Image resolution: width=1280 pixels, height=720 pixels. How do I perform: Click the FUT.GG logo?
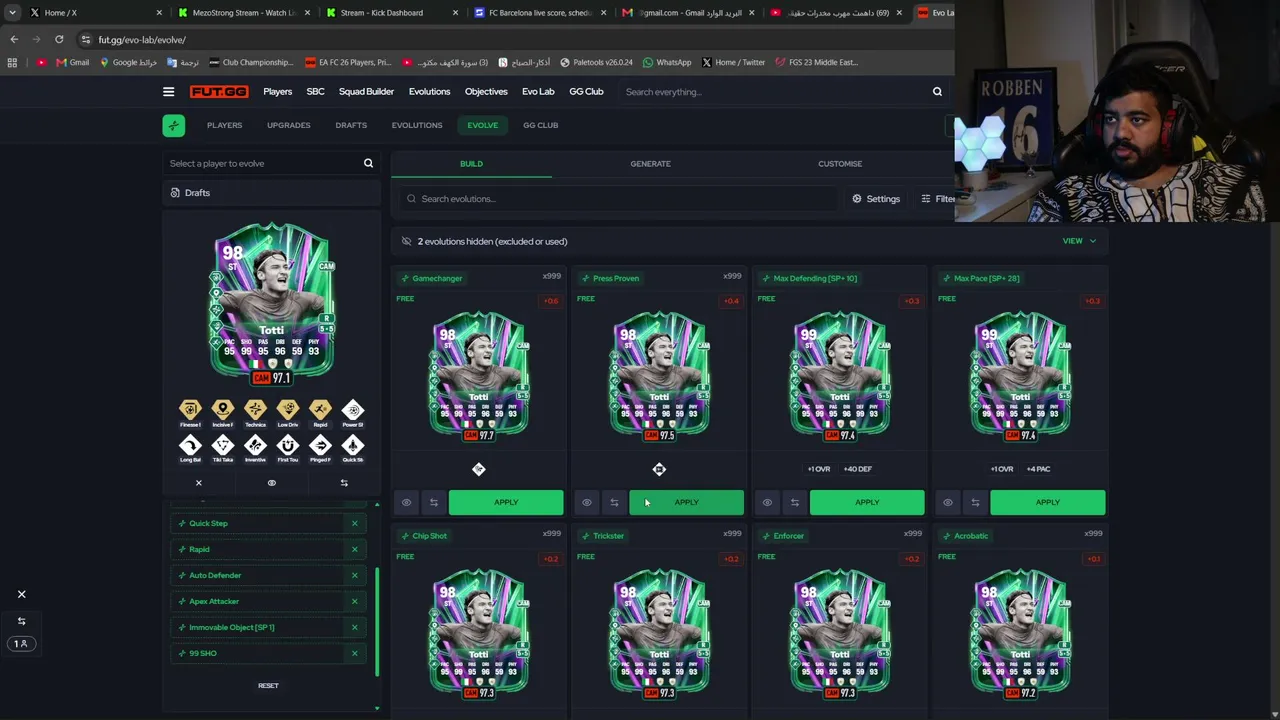click(219, 92)
